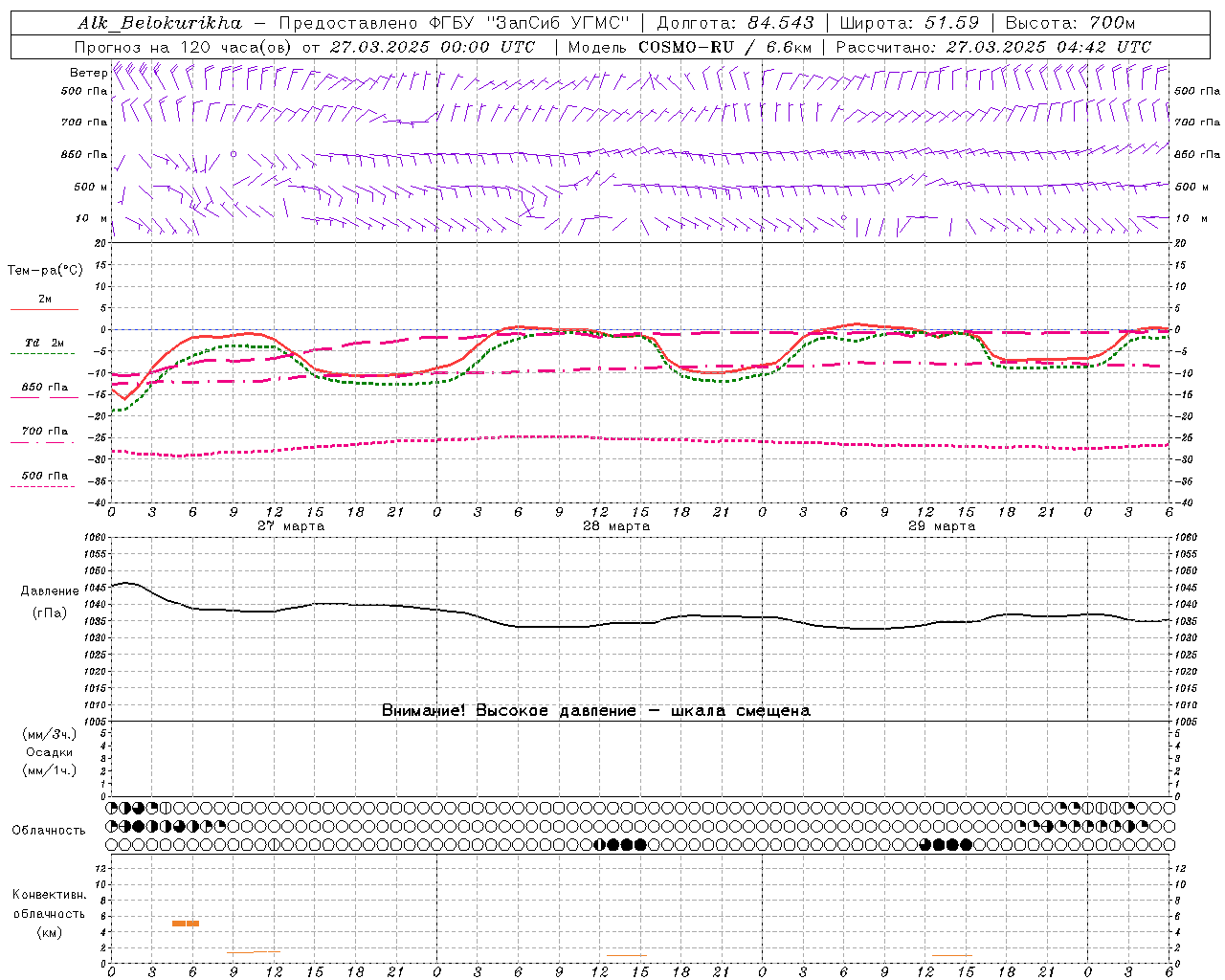Click the forecast header 'Прогноз на 120 часа(ов)'
This screenshot has height=980, width=1225.
185,47
